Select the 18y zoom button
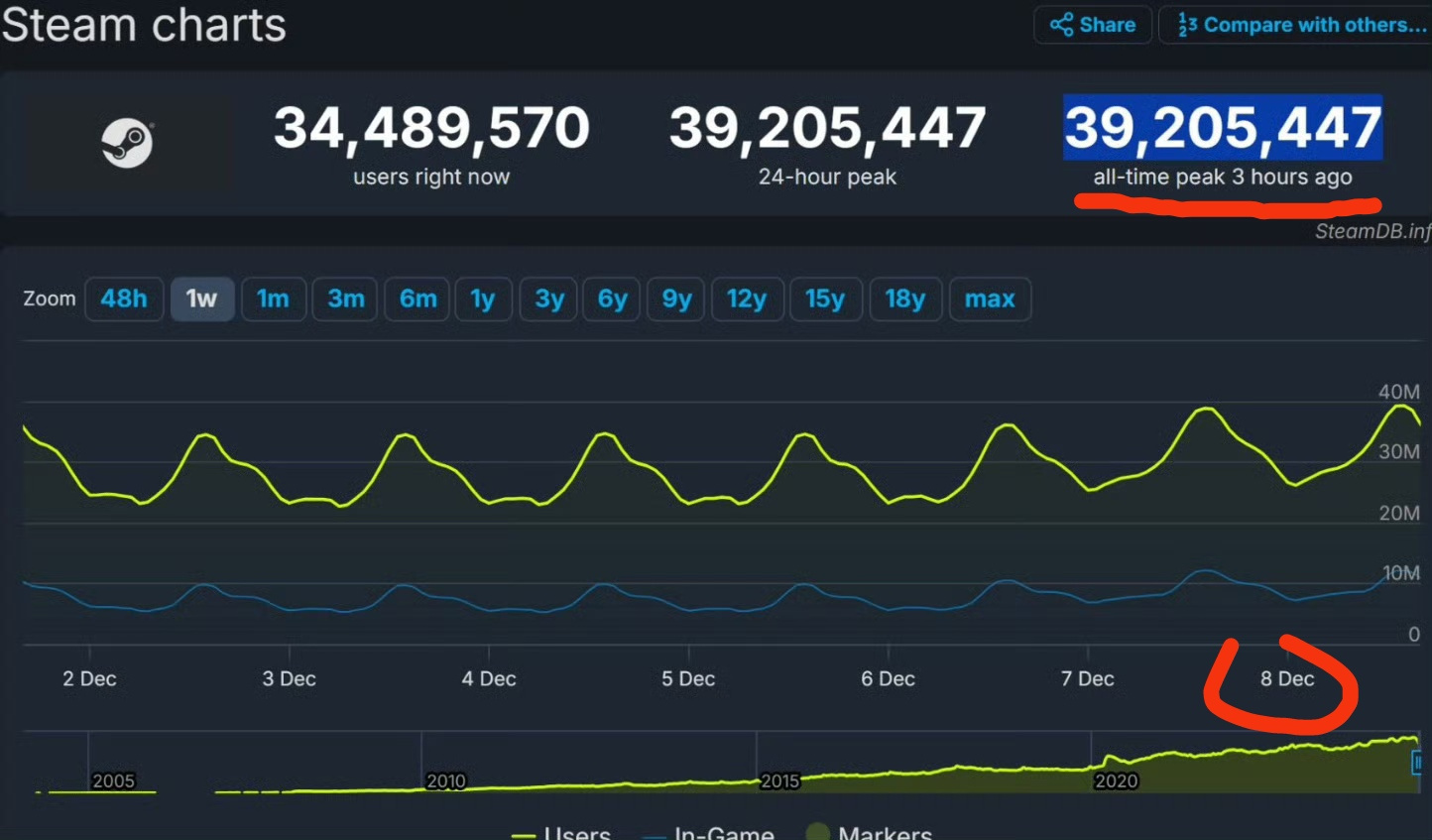This screenshot has width=1432, height=840. coord(905,299)
